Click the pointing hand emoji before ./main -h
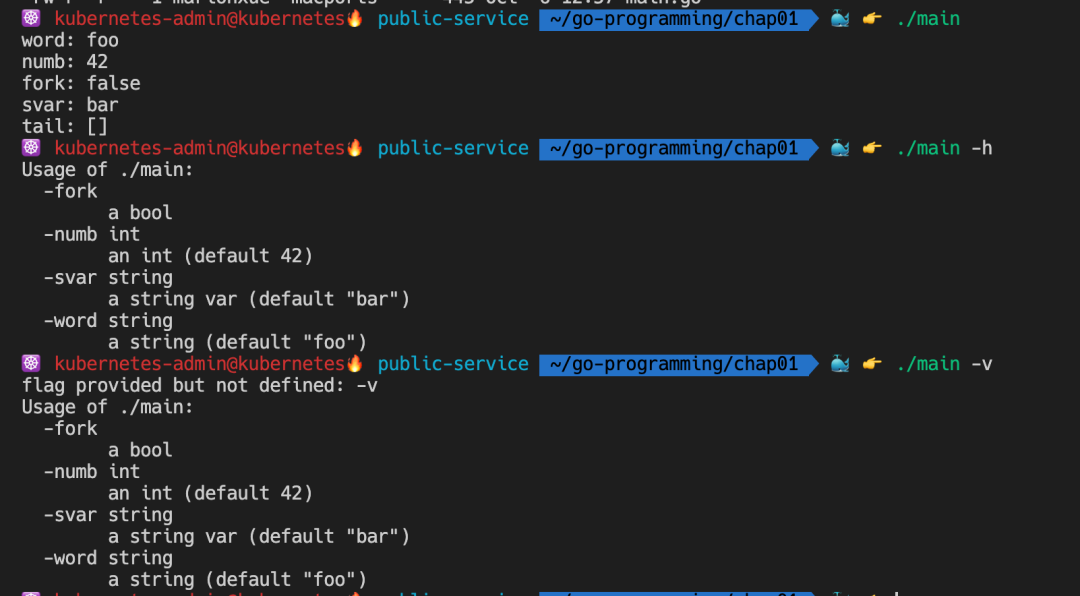The width and height of the screenshot is (1080, 596). [x=872, y=148]
